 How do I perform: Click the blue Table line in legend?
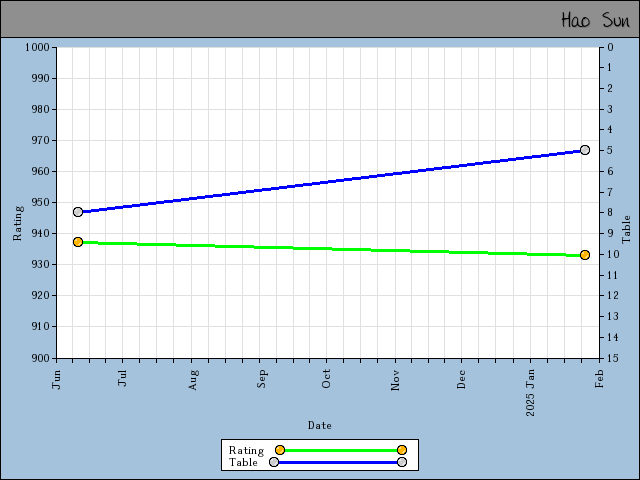click(338, 462)
